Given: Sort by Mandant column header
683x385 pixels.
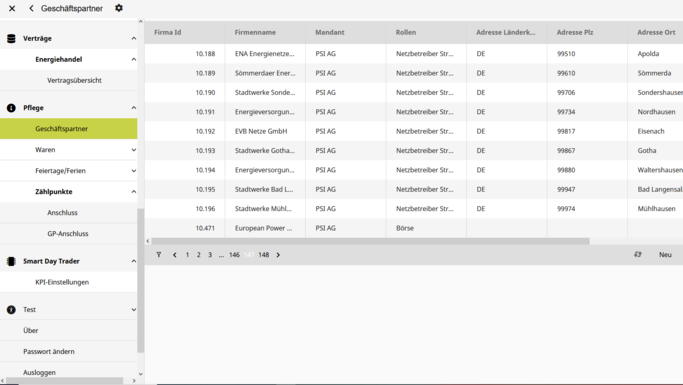Looking at the screenshot, I should point(345,32).
